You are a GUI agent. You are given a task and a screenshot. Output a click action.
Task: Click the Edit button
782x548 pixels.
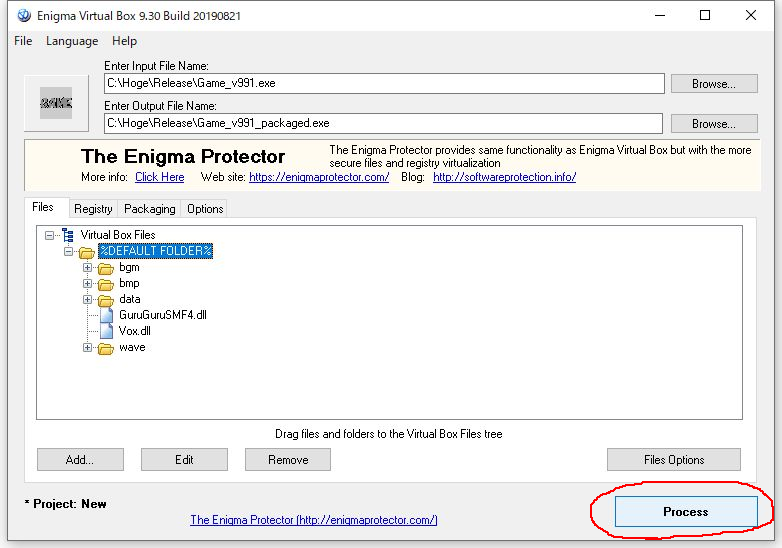184,460
